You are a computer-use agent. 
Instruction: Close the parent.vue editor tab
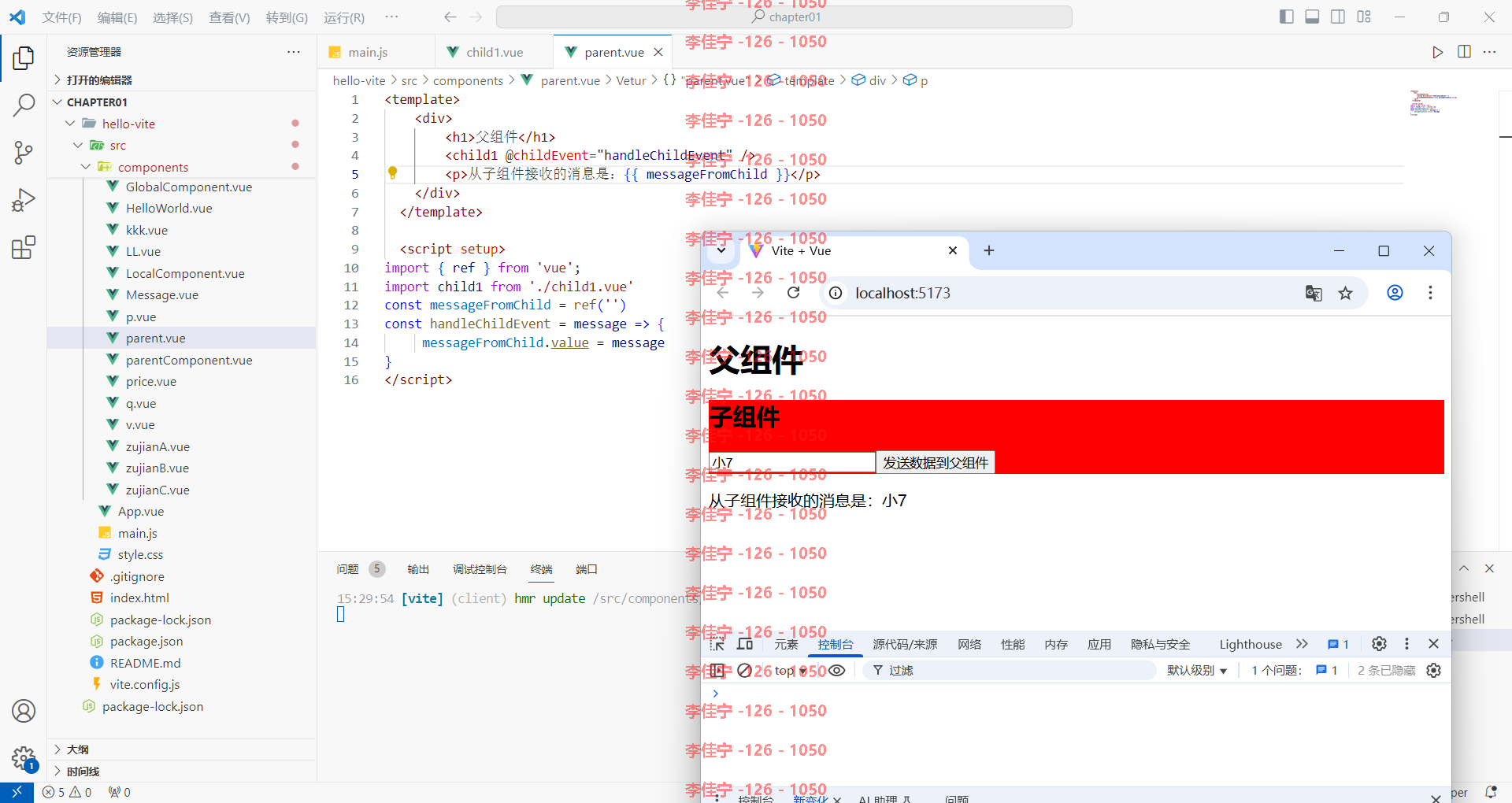pyautogui.click(x=658, y=52)
